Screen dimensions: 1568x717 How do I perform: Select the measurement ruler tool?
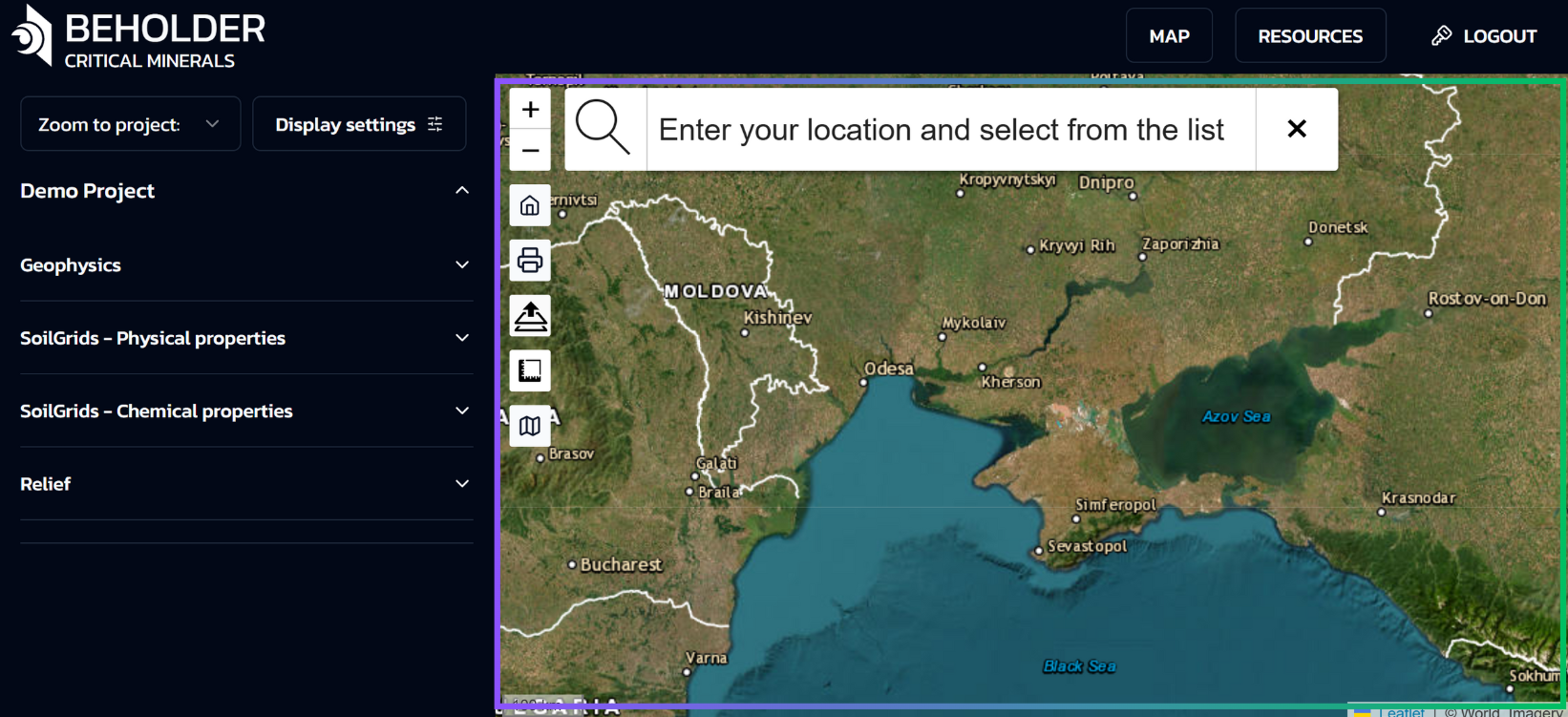[x=530, y=370]
